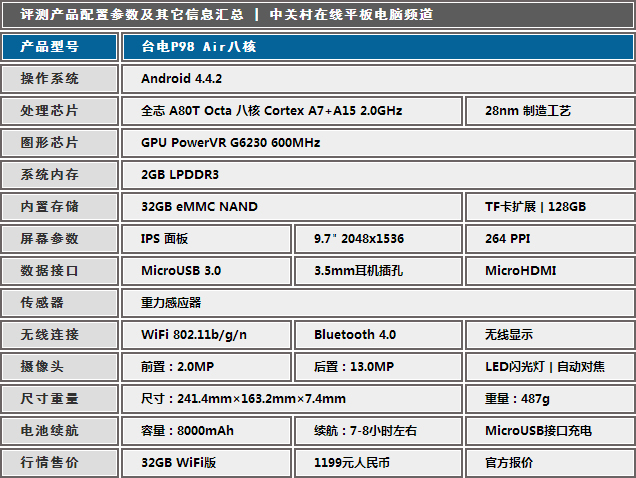The width and height of the screenshot is (636, 478).
Task: Select the '官方报价' cell
Action: pyautogui.click(x=550, y=463)
